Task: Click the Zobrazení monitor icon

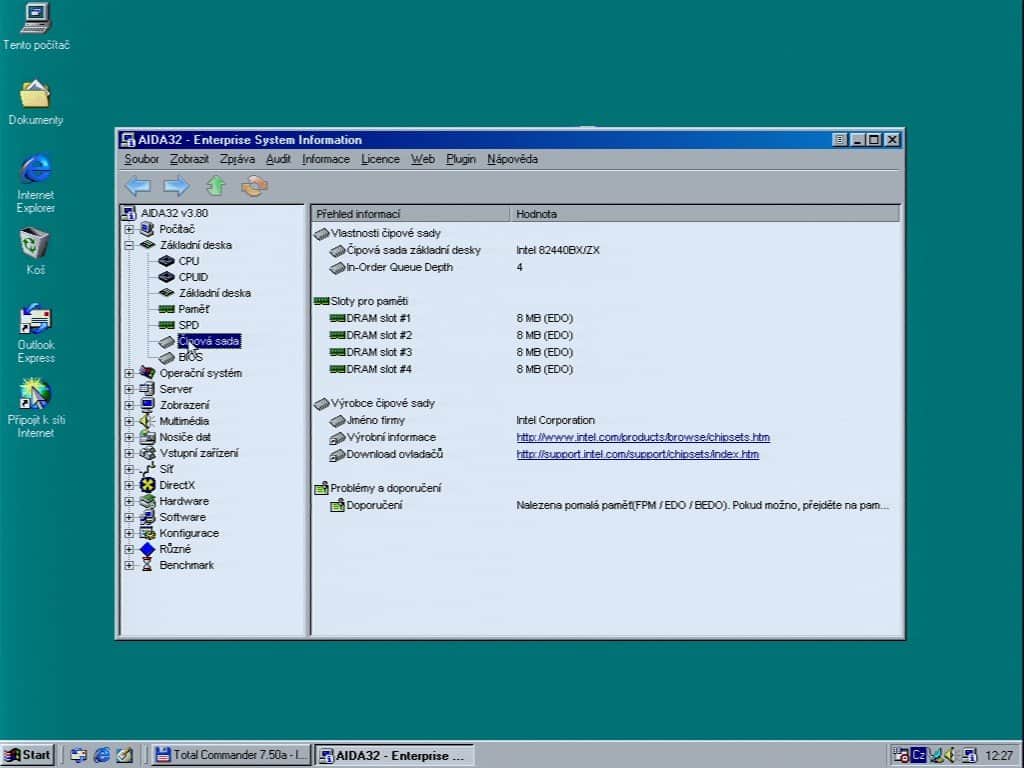Action: 148,404
